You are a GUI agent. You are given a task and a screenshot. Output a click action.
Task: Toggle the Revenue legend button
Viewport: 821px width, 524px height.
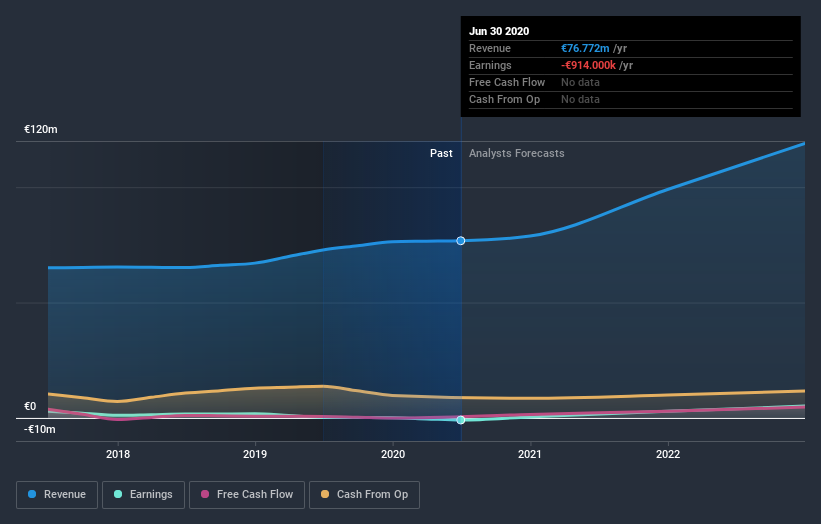[57, 495]
